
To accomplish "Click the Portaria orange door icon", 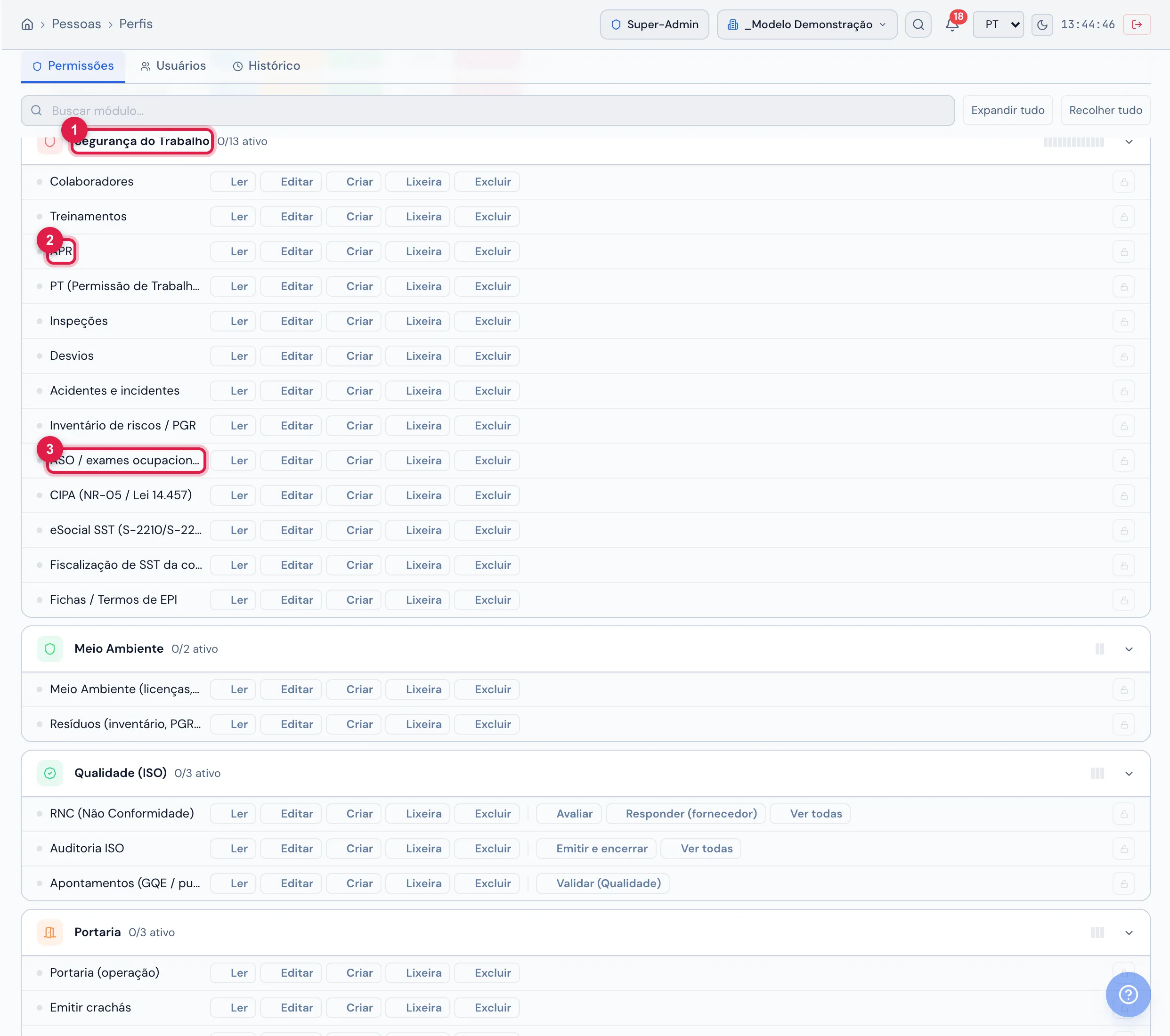I will coord(50,932).
